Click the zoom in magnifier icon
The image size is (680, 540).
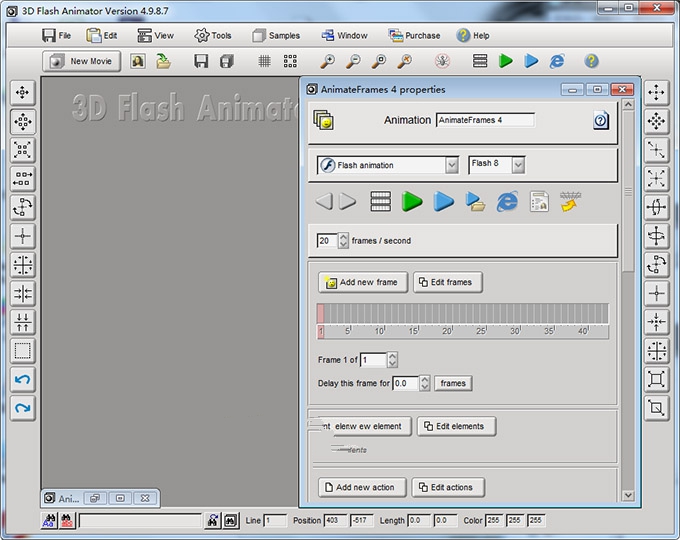click(x=327, y=61)
